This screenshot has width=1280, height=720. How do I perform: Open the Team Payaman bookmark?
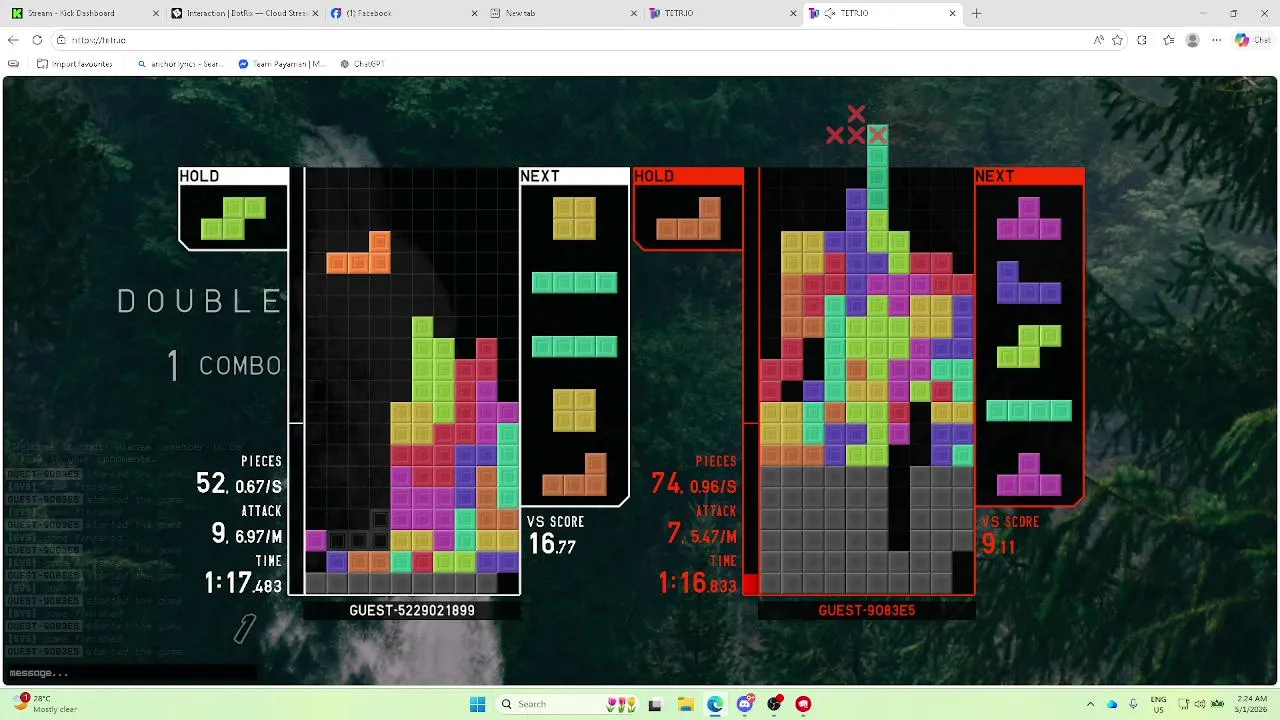pyautogui.click(x=282, y=63)
